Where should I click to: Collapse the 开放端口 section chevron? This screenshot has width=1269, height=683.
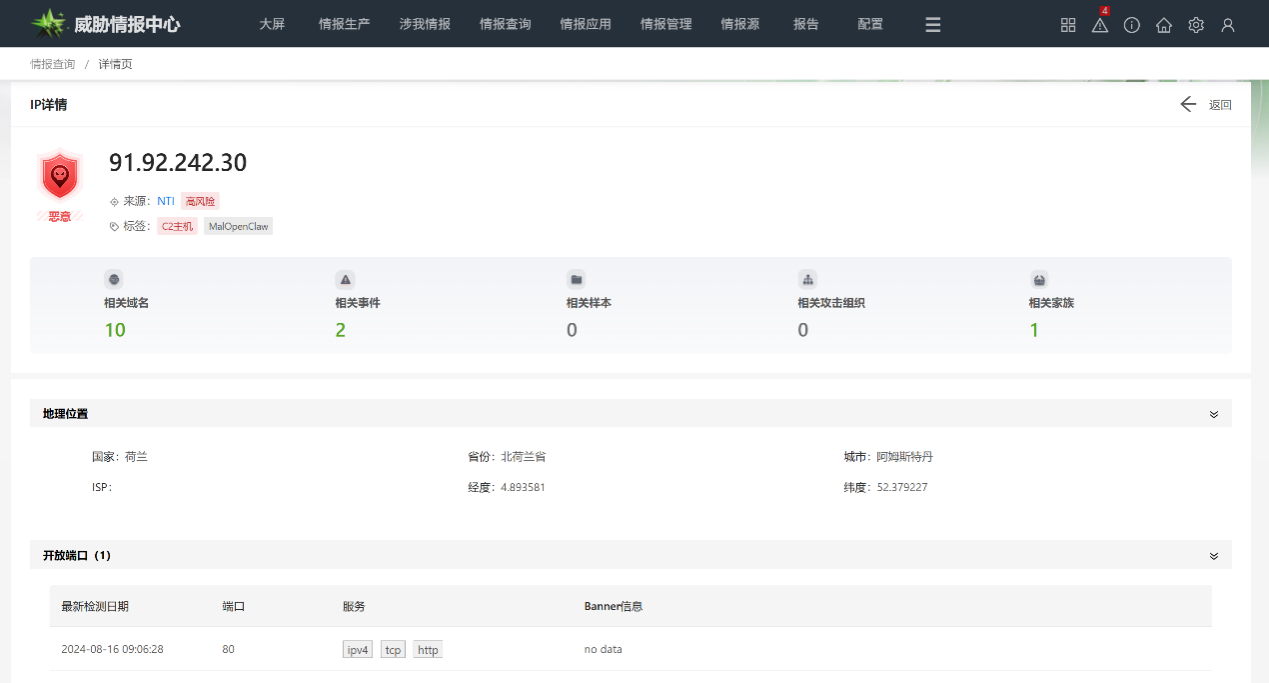coord(1214,555)
